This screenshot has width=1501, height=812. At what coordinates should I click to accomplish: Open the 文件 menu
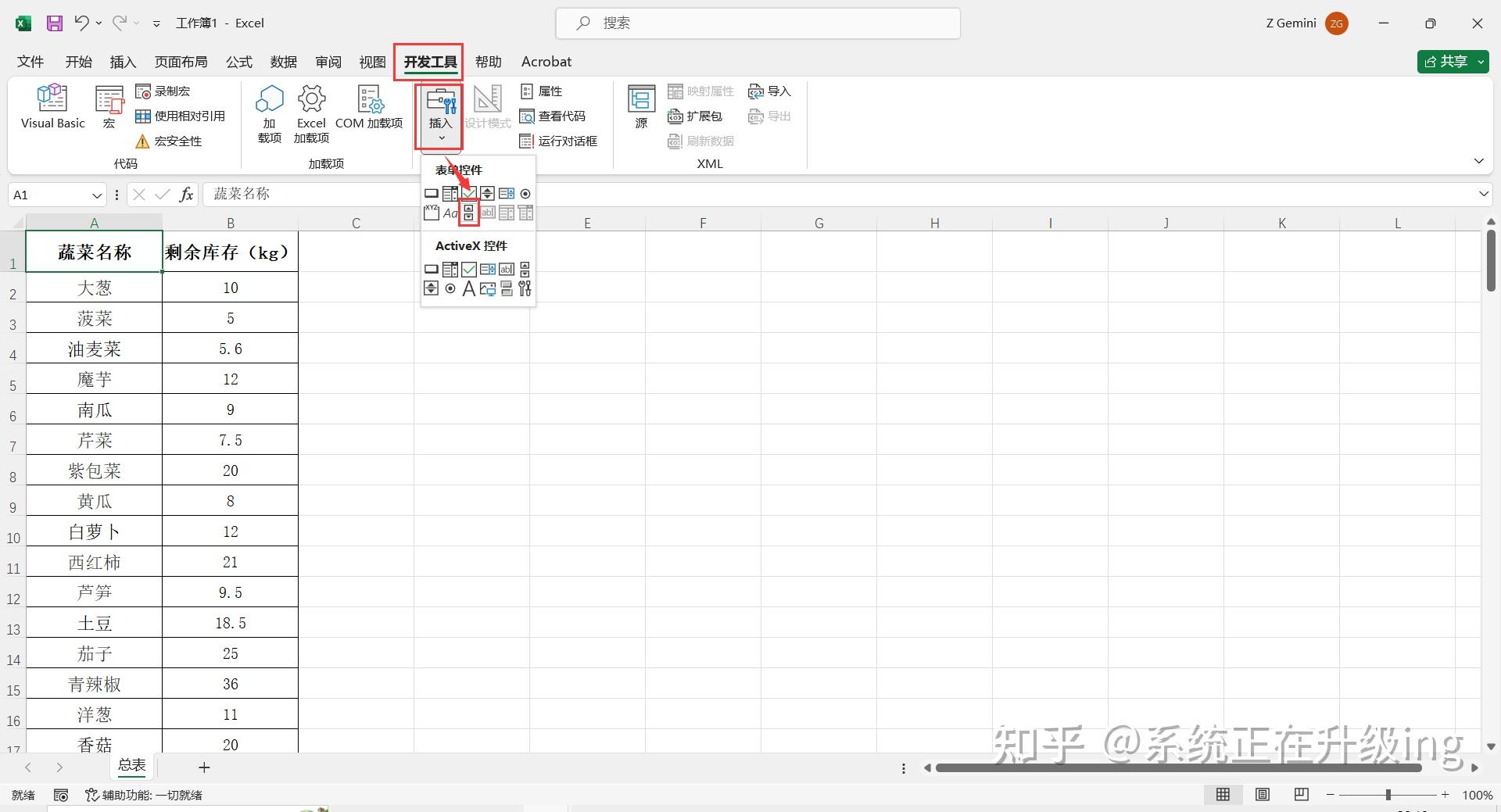pos(30,62)
